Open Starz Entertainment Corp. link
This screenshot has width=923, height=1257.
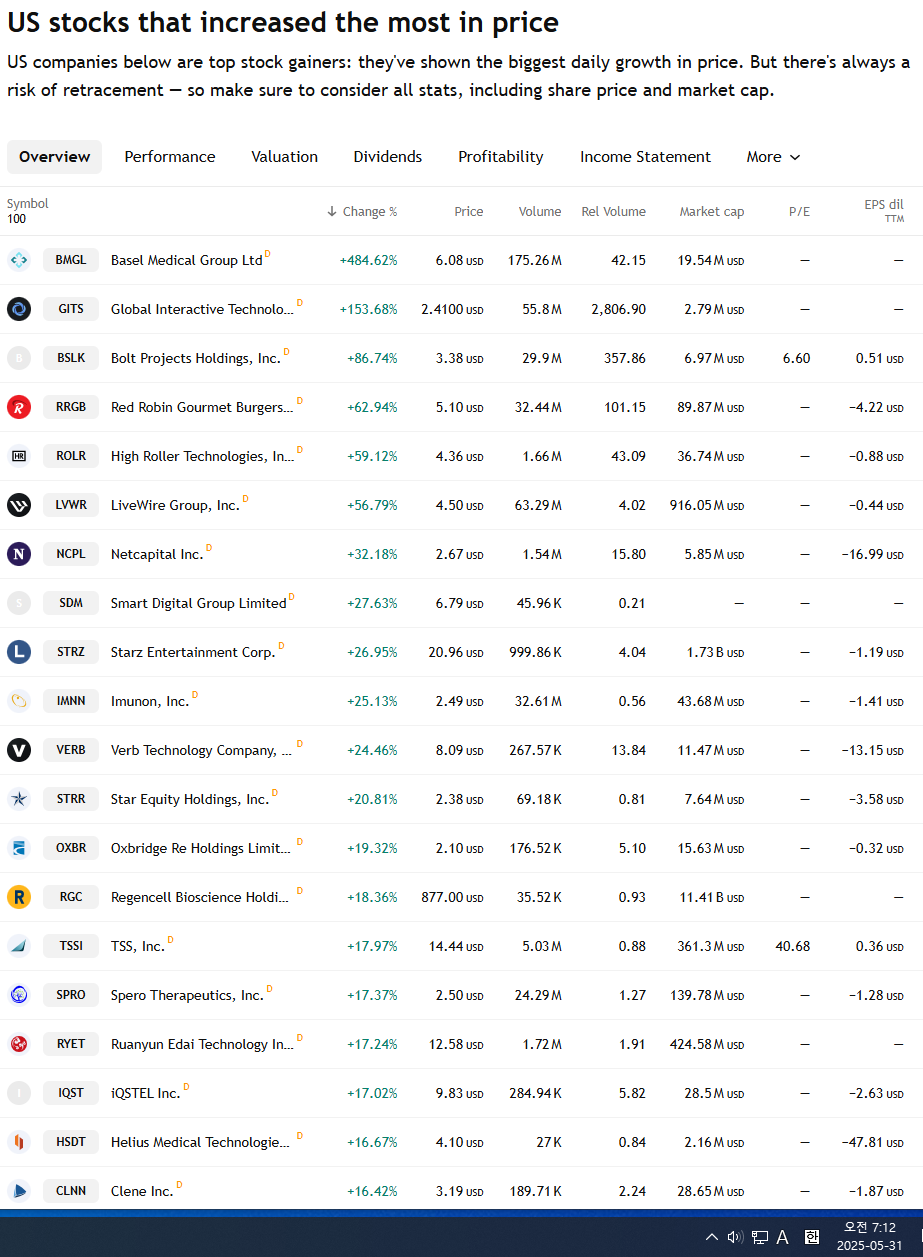click(x=193, y=653)
